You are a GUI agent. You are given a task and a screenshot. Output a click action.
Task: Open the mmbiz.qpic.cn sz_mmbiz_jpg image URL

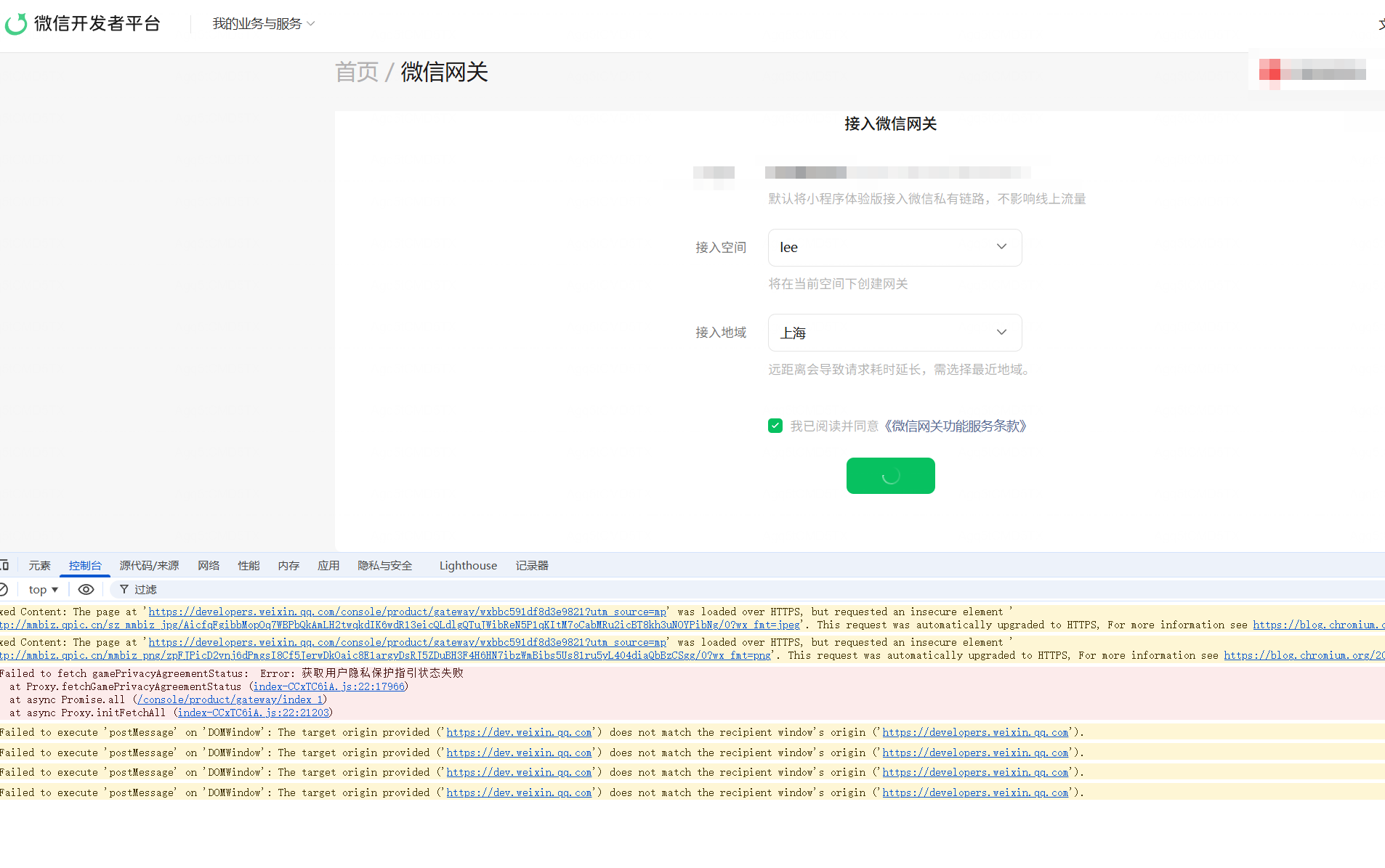point(400,625)
